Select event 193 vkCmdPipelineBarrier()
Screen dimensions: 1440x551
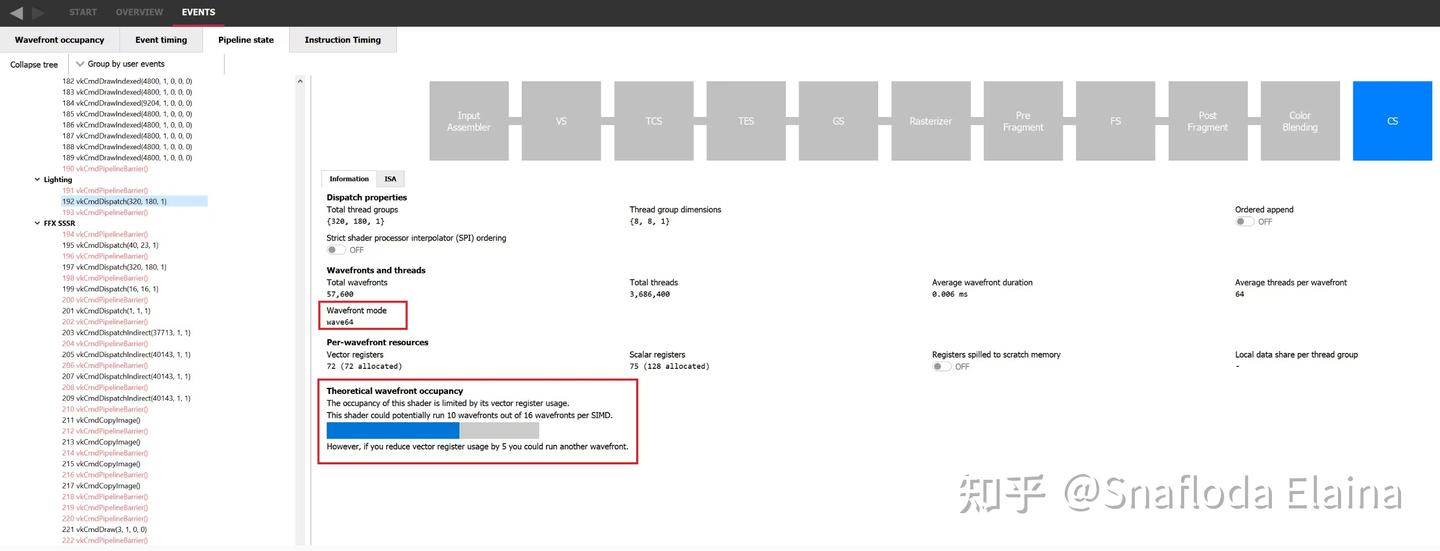pos(105,212)
